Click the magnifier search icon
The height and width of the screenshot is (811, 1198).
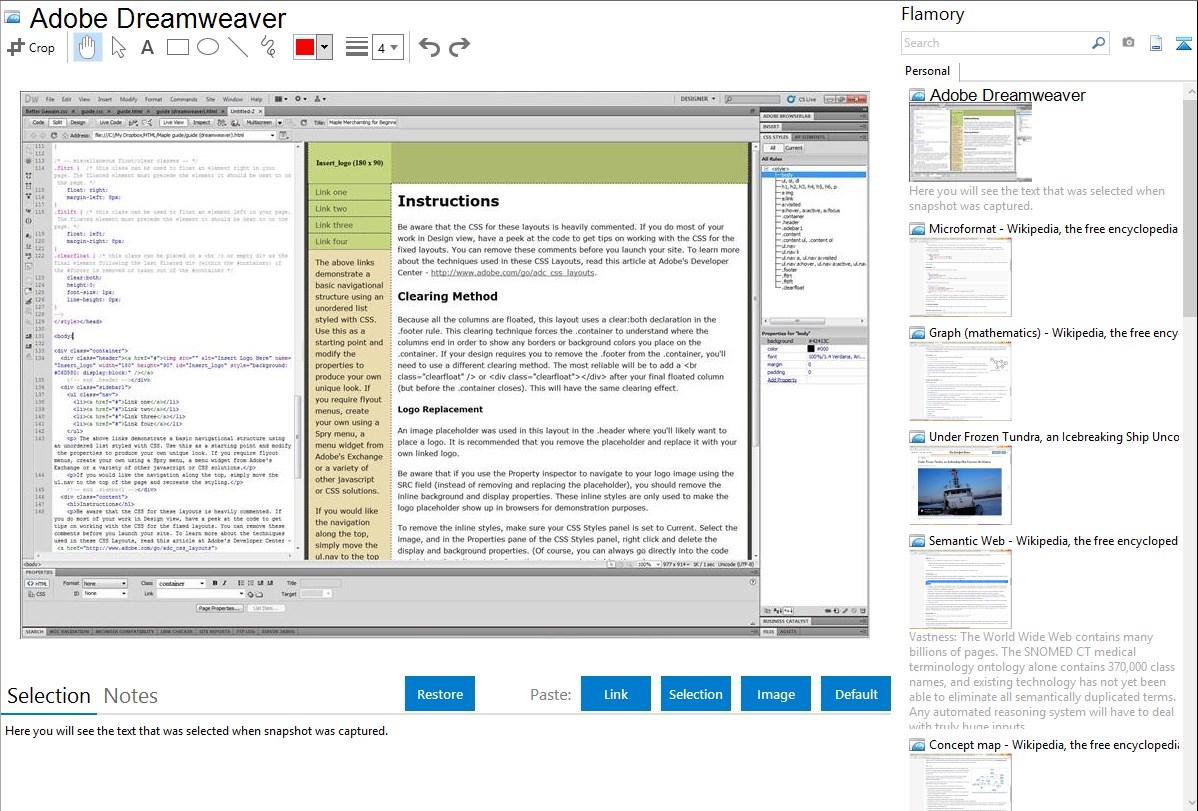pos(1098,43)
